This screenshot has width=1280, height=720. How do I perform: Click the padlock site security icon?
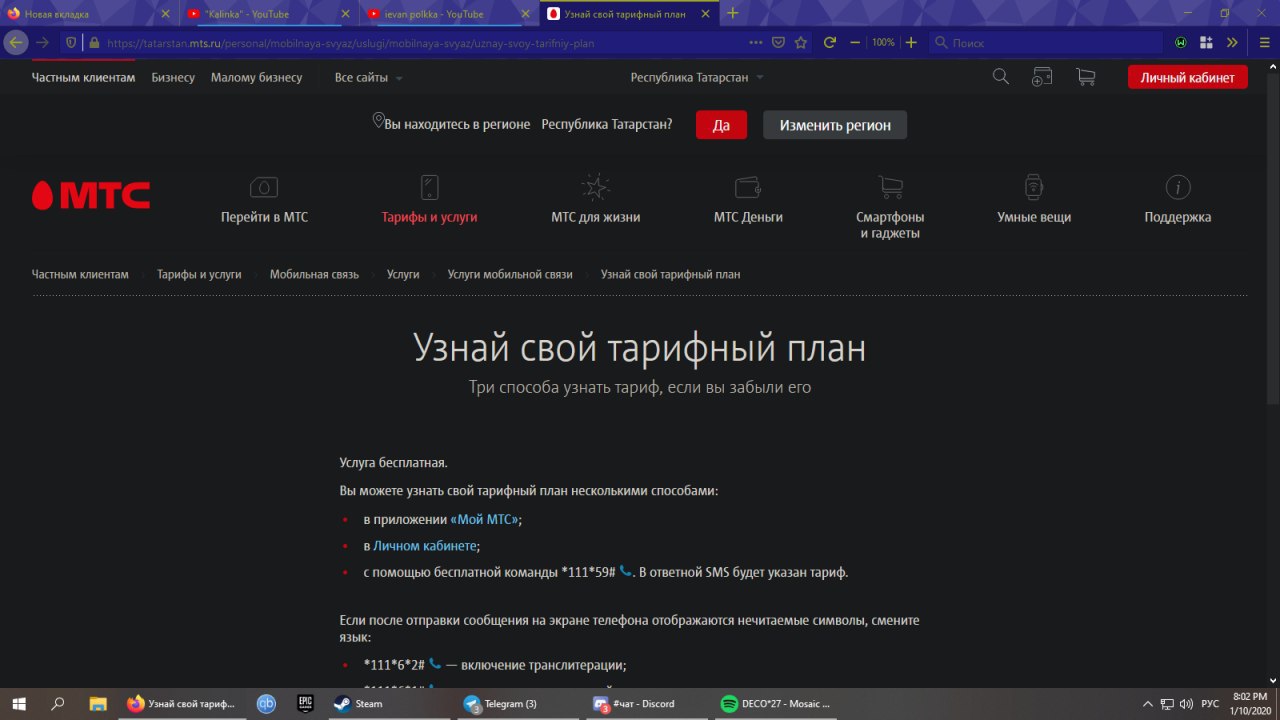click(x=94, y=43)
